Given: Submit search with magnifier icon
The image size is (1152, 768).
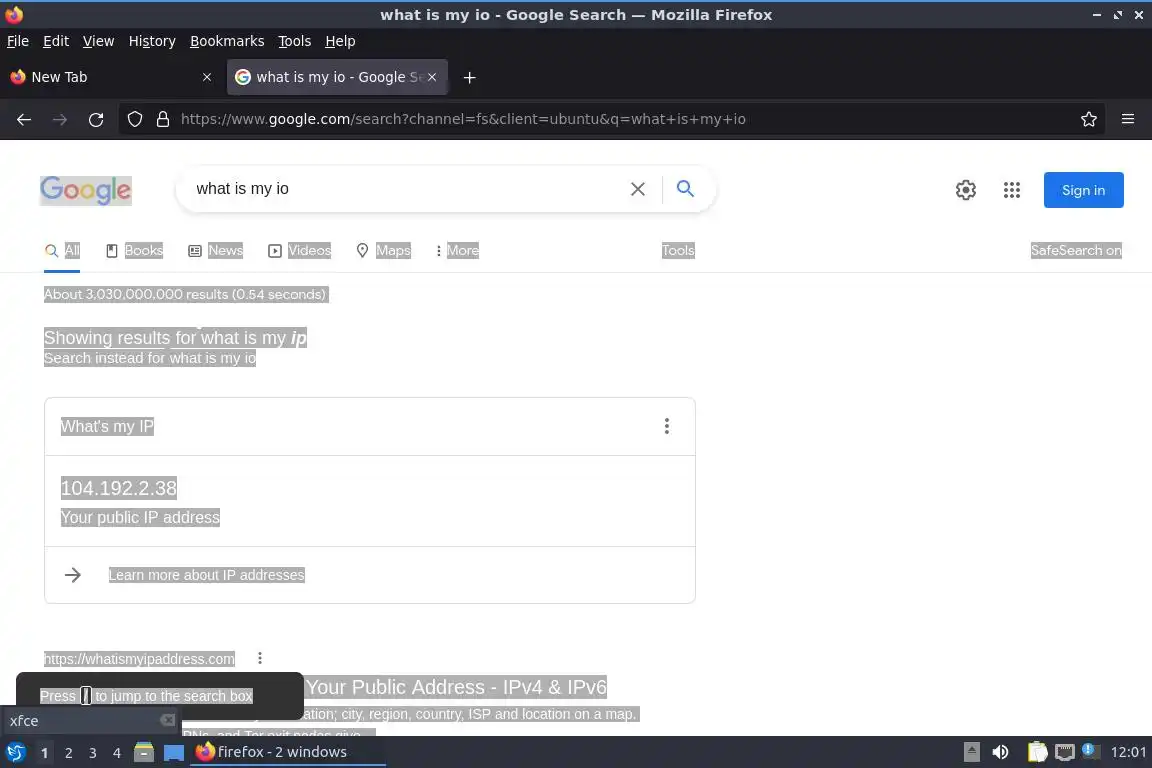Looking at the screenshot, I should 685,188.
